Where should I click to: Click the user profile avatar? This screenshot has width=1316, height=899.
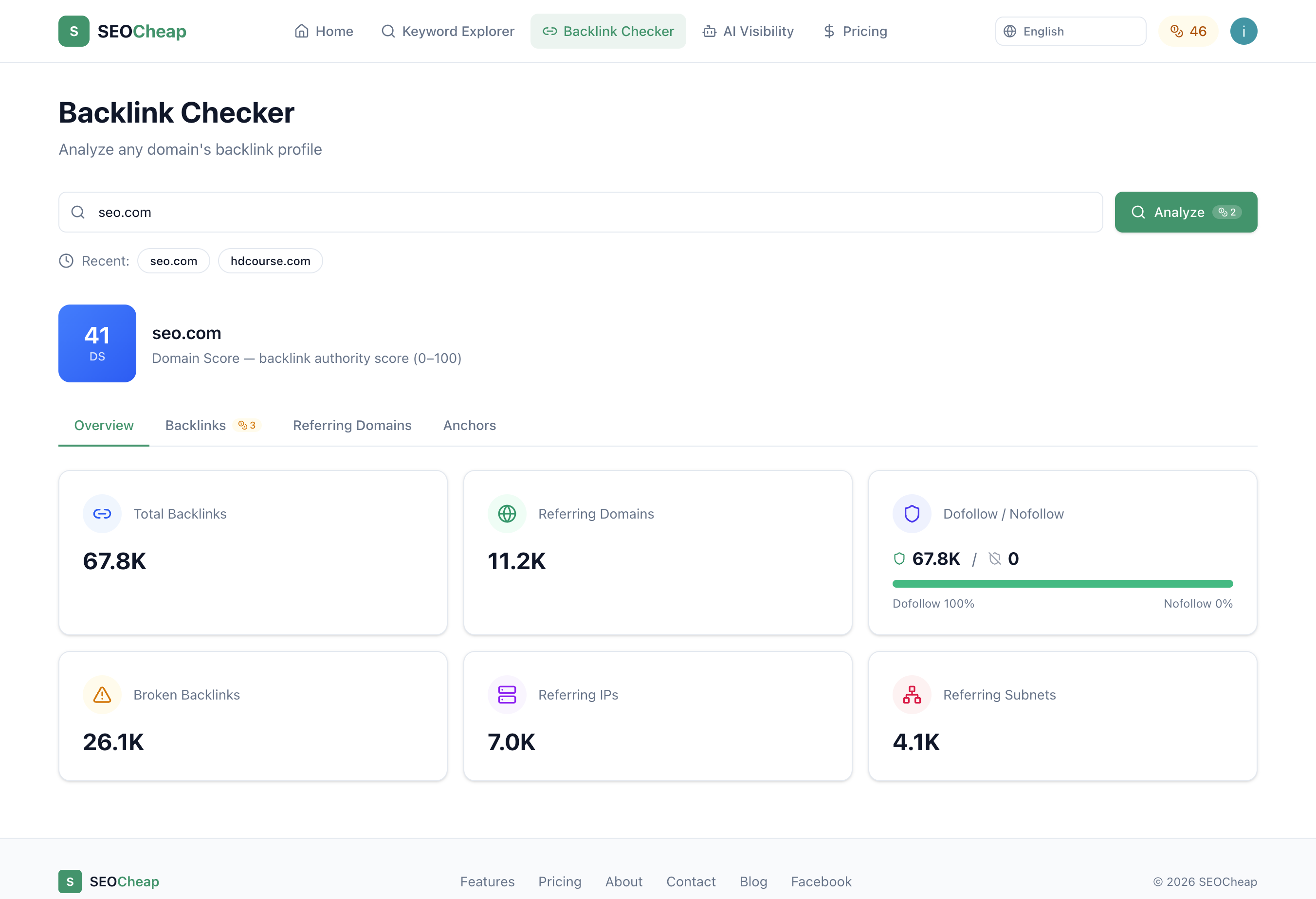click(x=1243, y=31)
